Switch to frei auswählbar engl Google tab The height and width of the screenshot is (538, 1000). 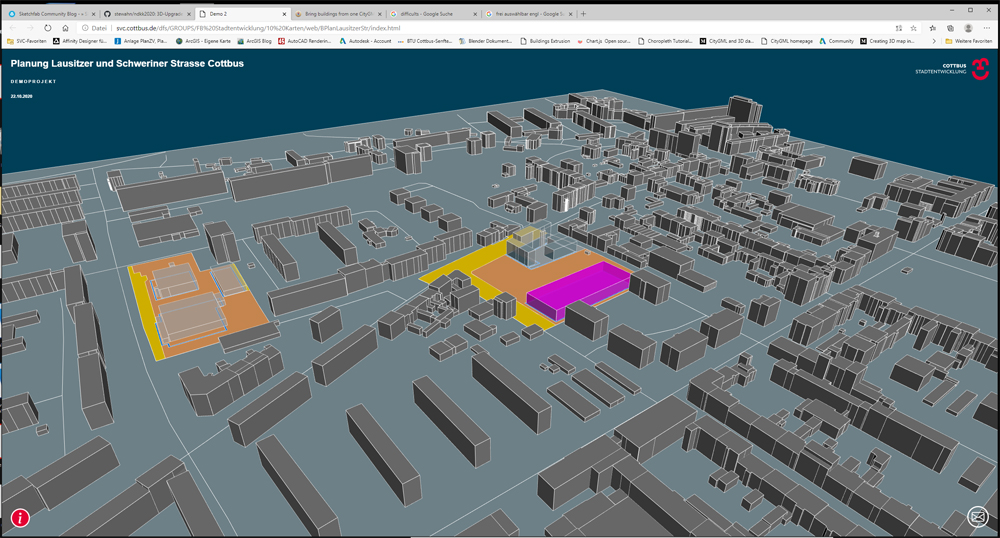pos(528,13)
